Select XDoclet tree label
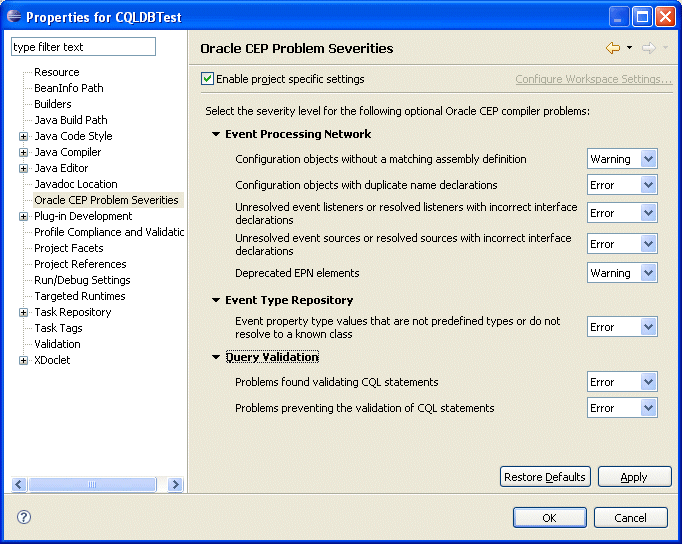The image size is (682, 544). [x=52, y=360]
